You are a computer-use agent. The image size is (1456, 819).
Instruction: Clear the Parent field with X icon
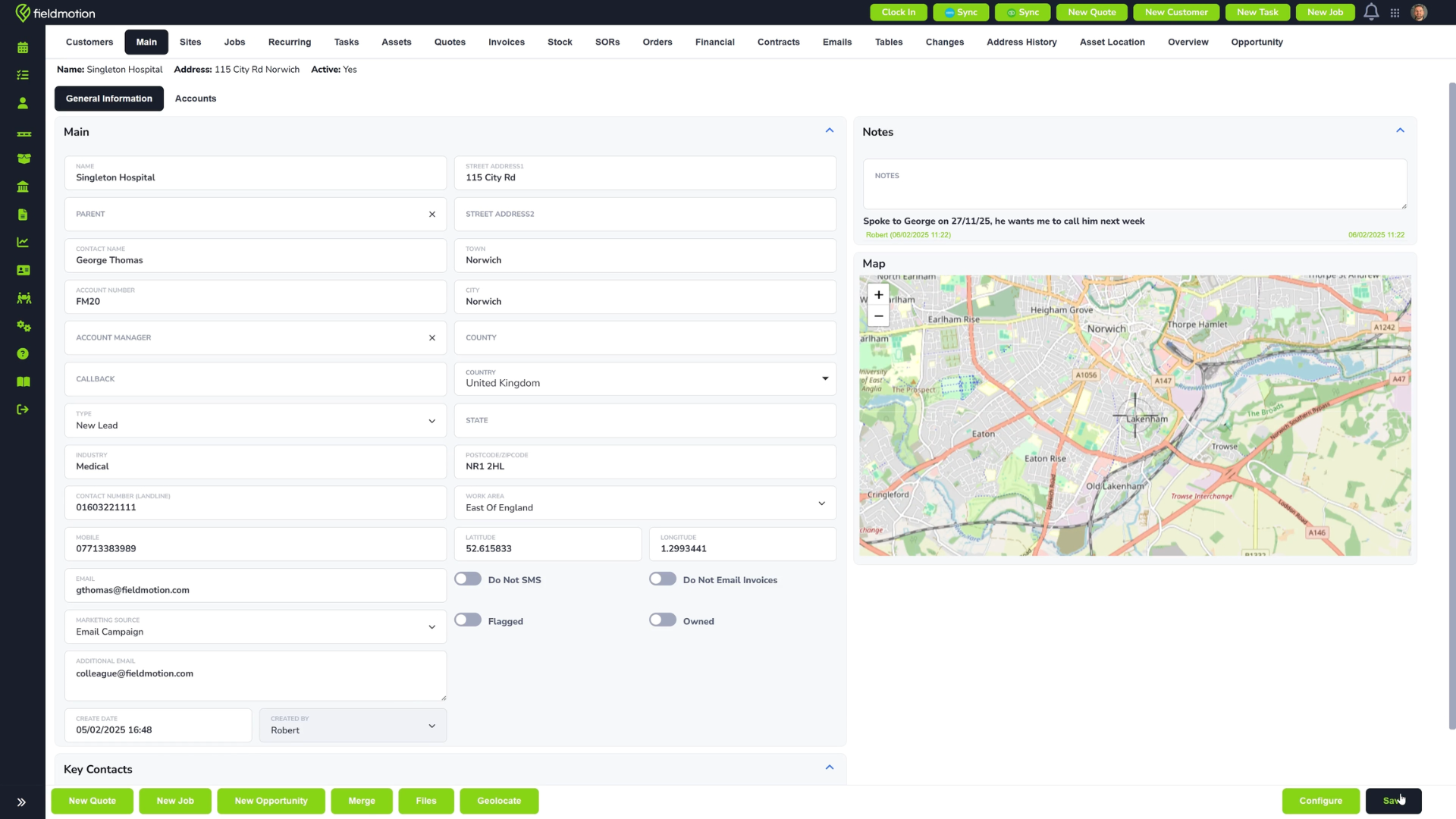coord(432,215)
